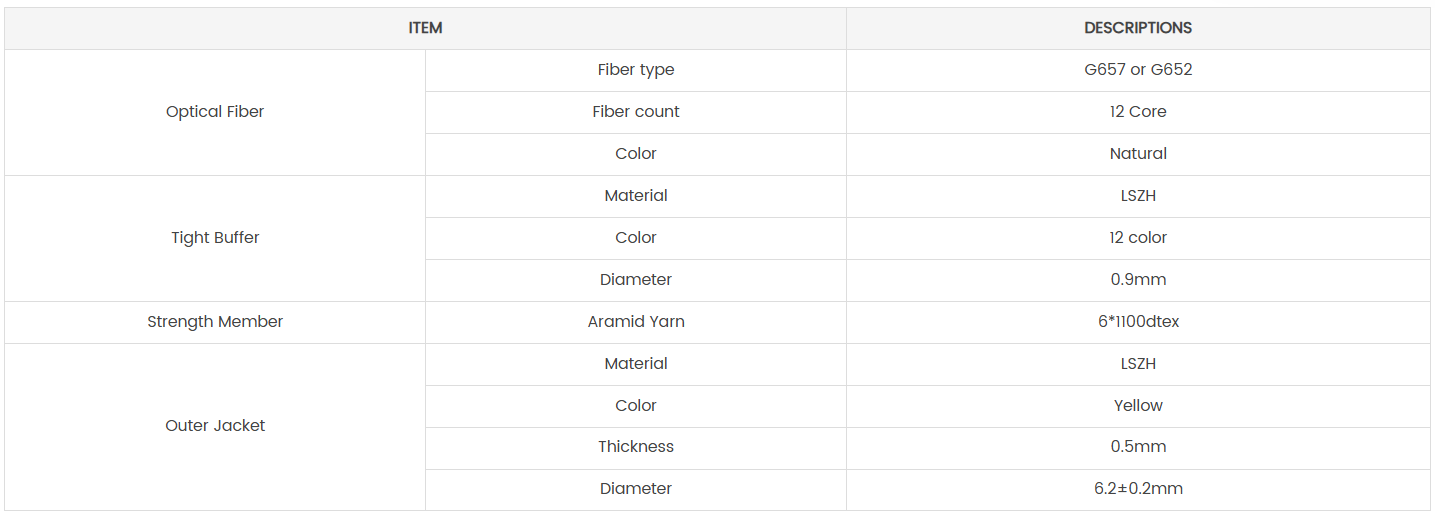
Task: Click the 0.5mm thickness value
Action: [1138, 447]
